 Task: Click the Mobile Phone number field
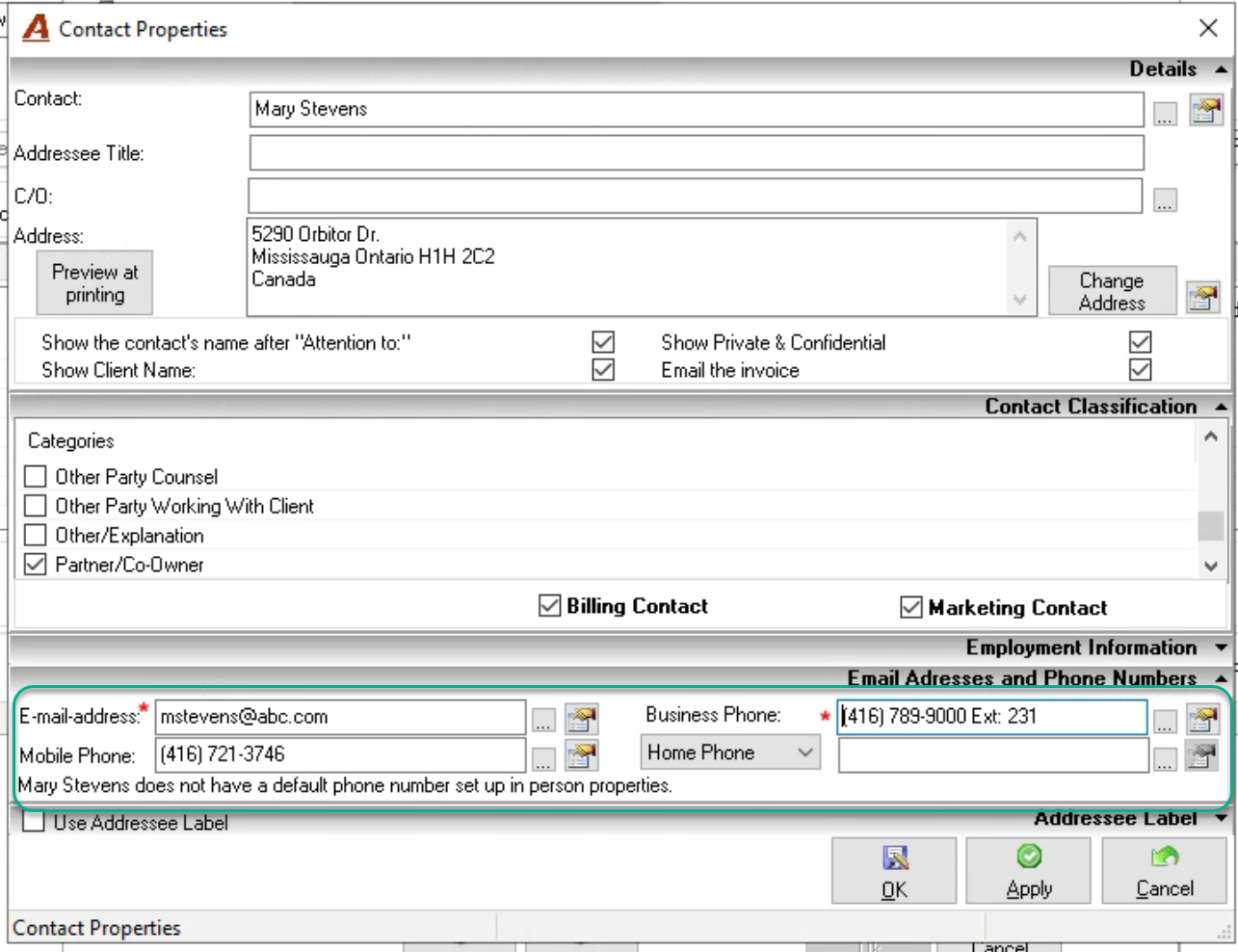click(341, 754)
